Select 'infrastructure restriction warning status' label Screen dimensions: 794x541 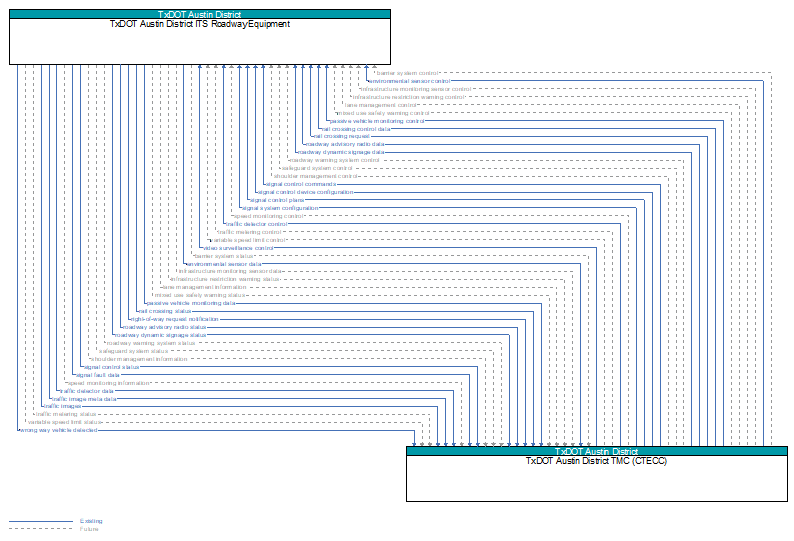pyautogui.click(x=225, y=279)
